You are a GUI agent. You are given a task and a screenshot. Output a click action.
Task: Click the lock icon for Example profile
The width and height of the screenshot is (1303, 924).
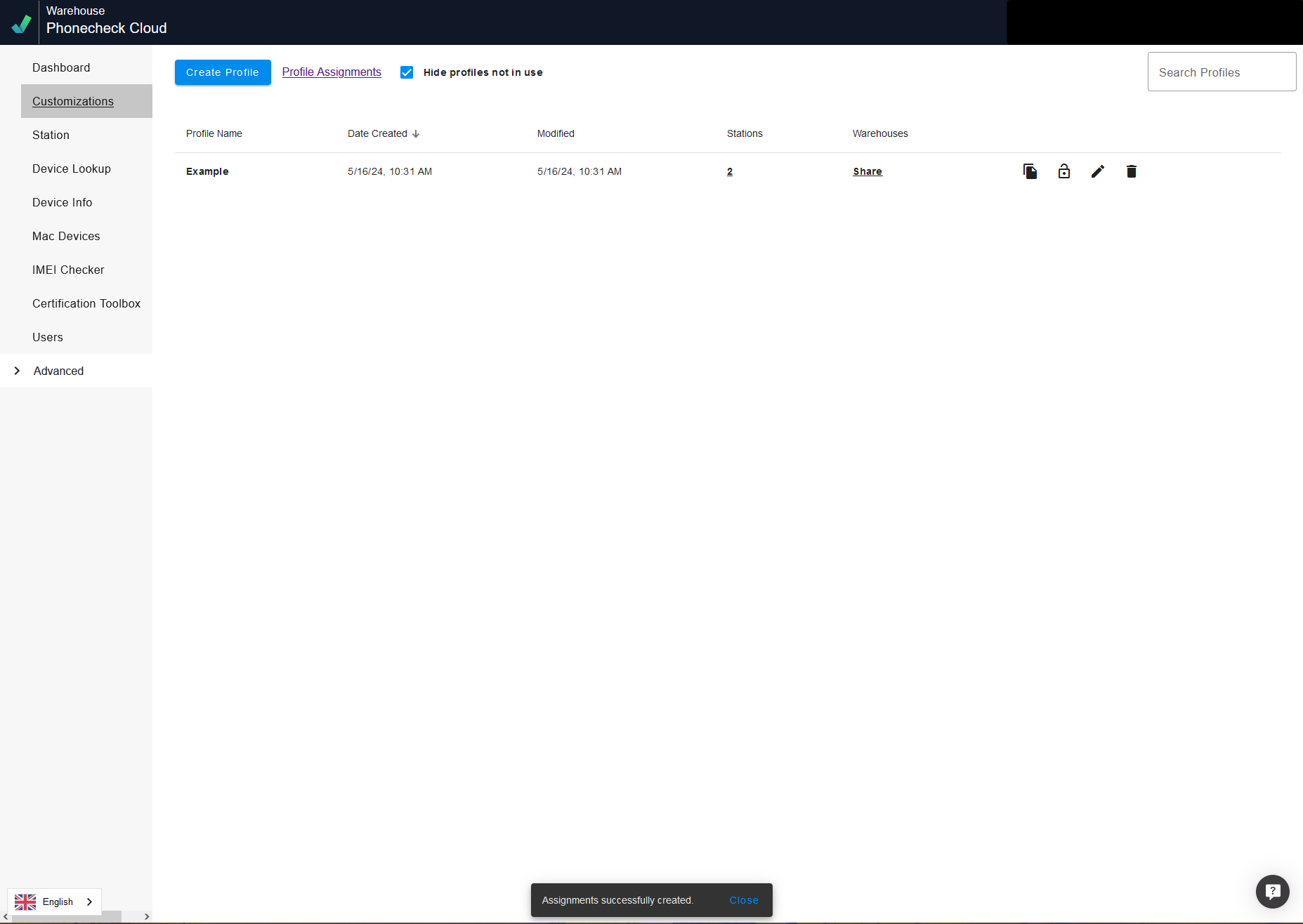coord(1063,171)
